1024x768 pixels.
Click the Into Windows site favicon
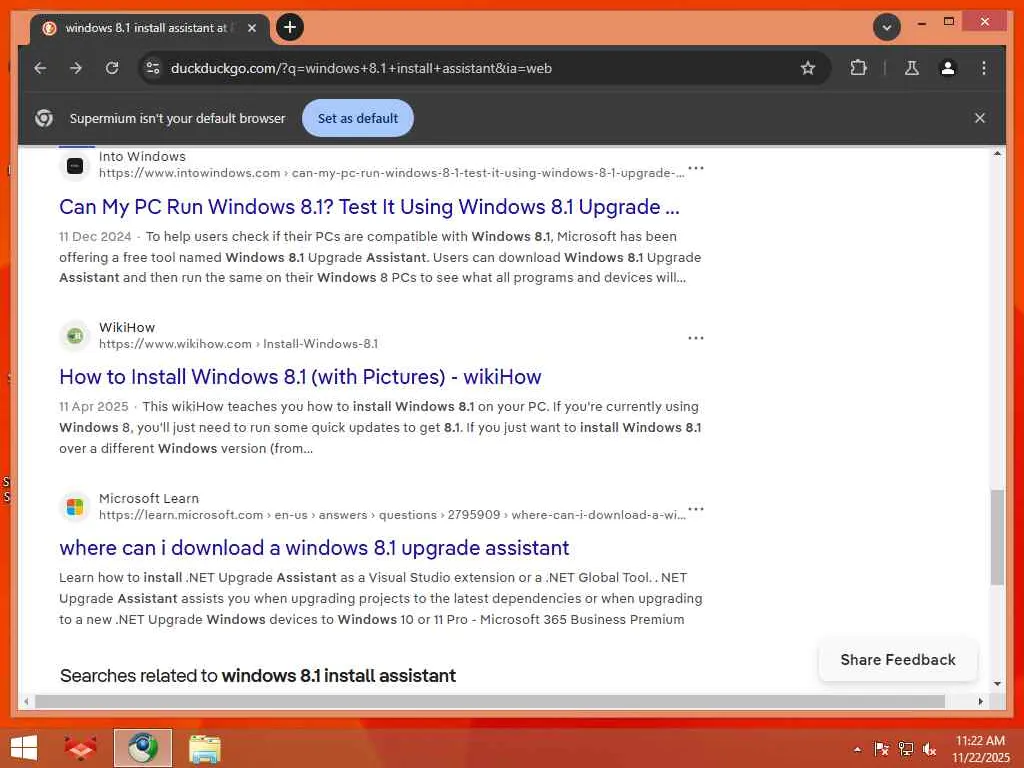(x=75, y=166)
